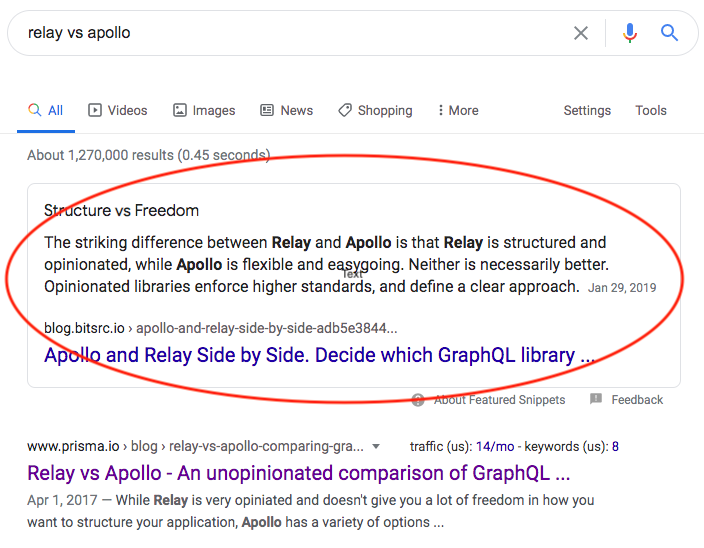This screenshot has height=548, width=704.
Task: Open 'Apollo and Relay Side by Side' link
Action: (319, 355)
